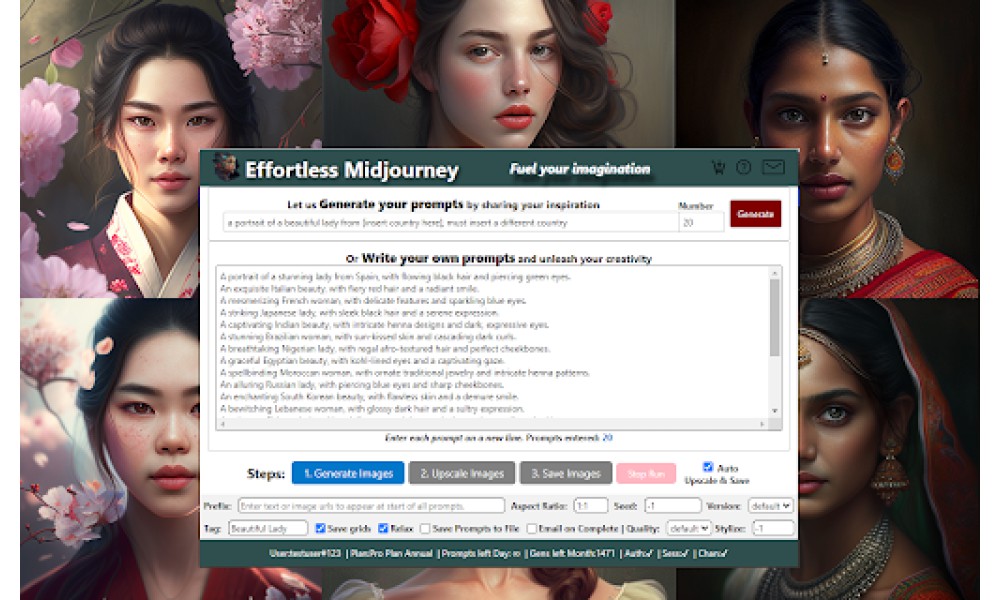Image resolution: width=1000 pixels, height=600 pixels.
Task: Start step 1 Generate Images
Action: [348, 474]
